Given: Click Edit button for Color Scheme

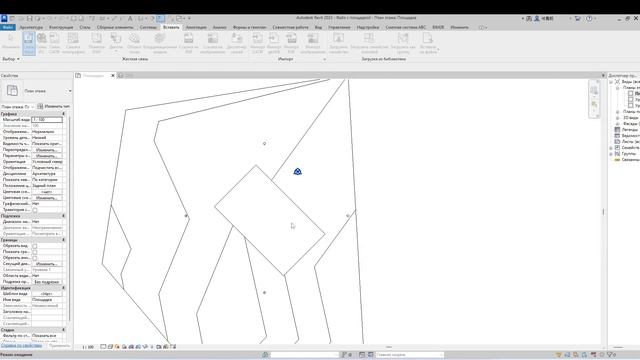Looking at the screenshot, I should tap(47, 198).
